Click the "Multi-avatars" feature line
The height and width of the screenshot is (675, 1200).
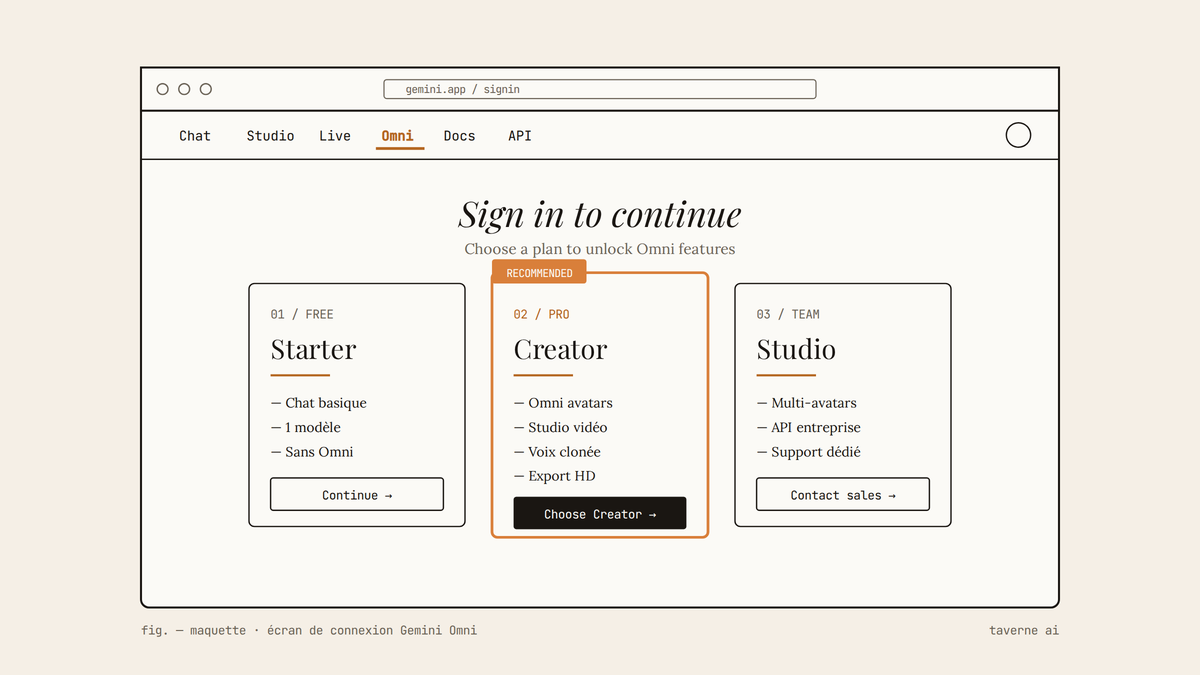(807, 403)
